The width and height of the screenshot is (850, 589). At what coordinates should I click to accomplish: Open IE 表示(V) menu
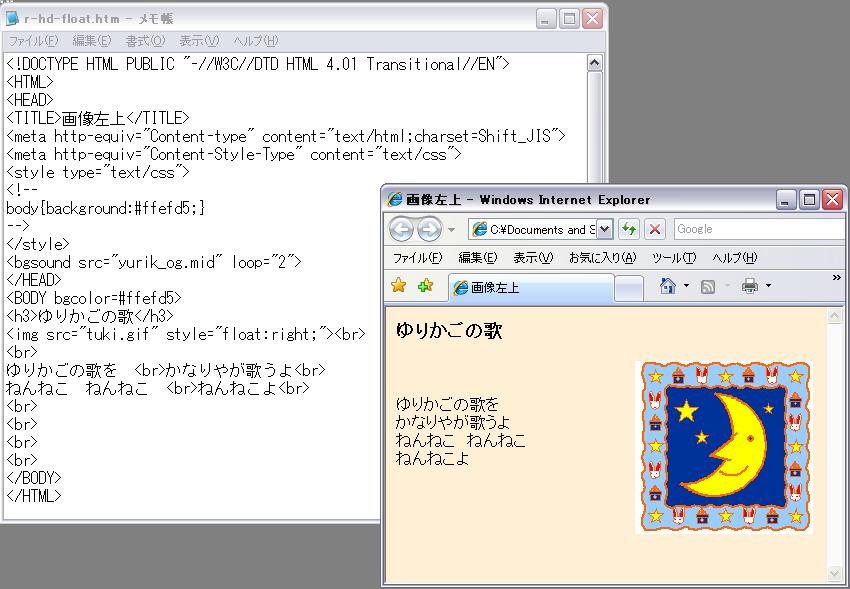click(533, 258)
